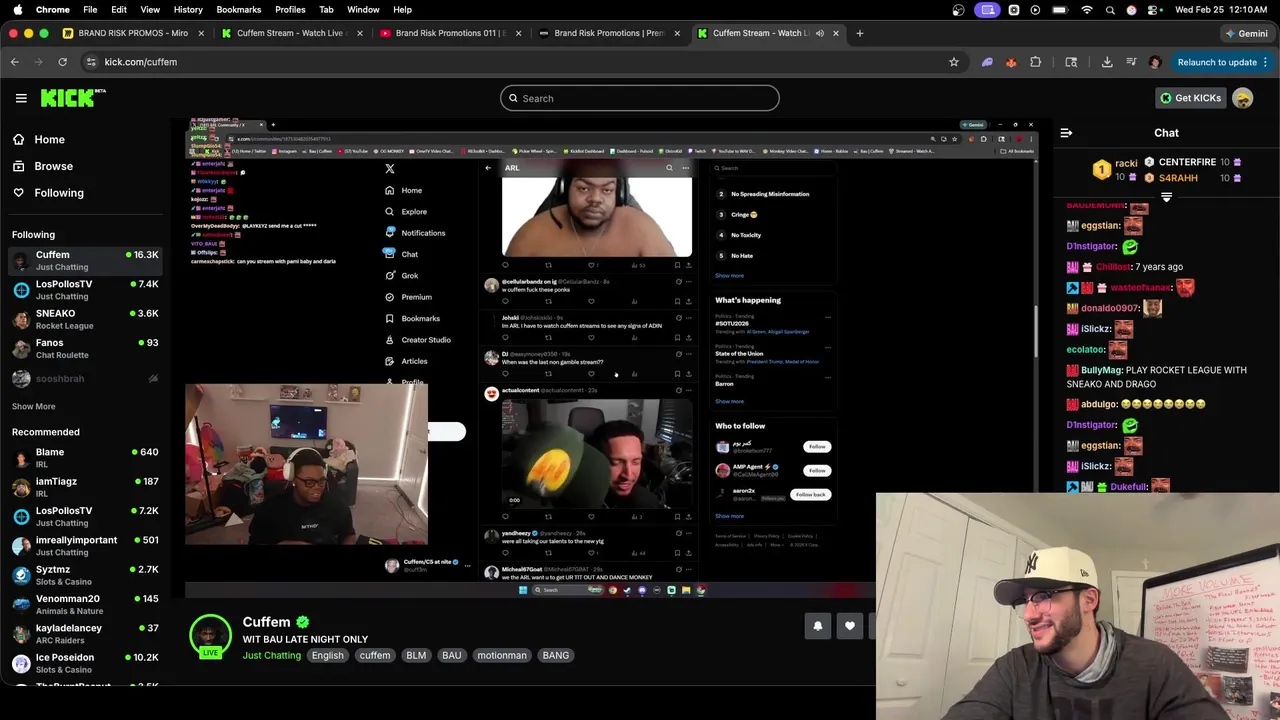The width and height of the screenshot is (1280, 720).
Task: Open Gemini in Chrome
Action: pyautogui.click(x=1246, y=33)
